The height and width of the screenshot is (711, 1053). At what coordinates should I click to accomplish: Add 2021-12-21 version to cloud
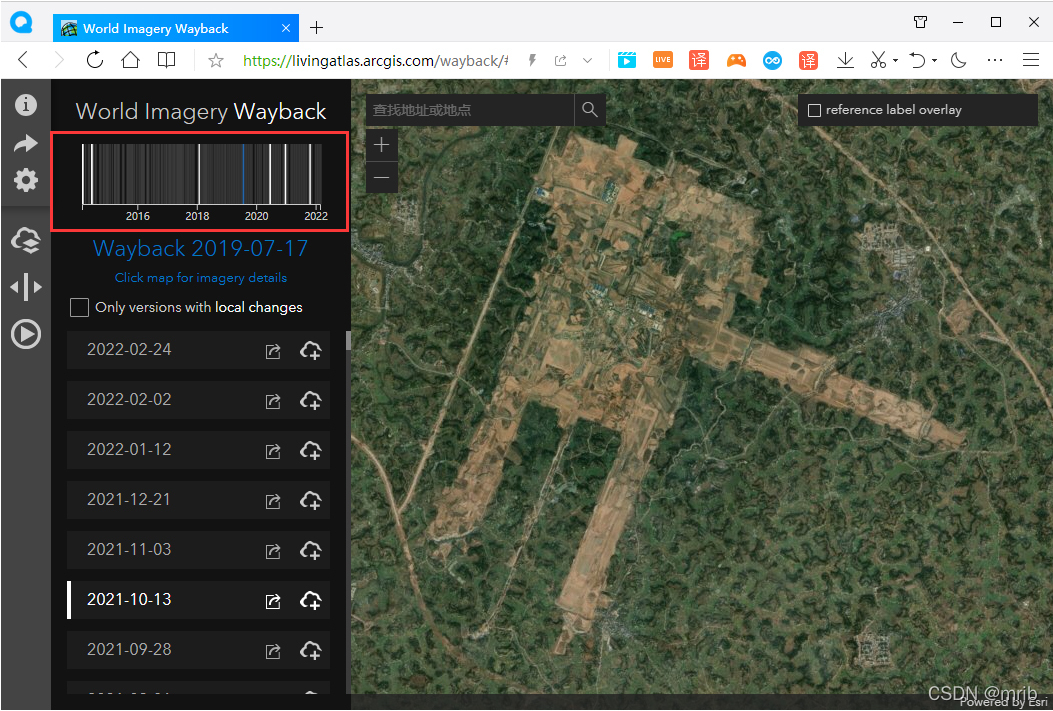pos(310,500)
